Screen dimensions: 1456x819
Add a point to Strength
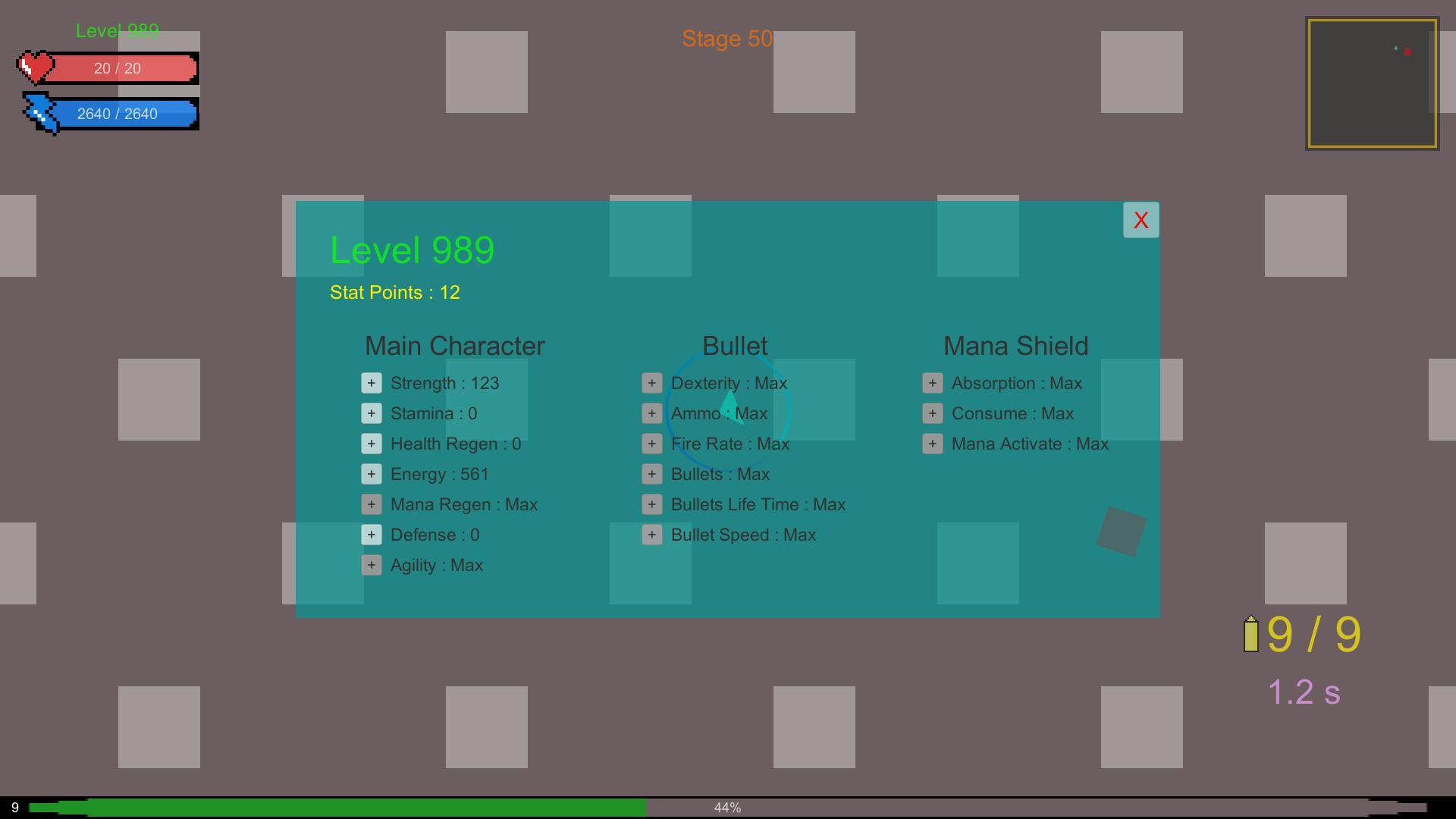tap(372, 383)
